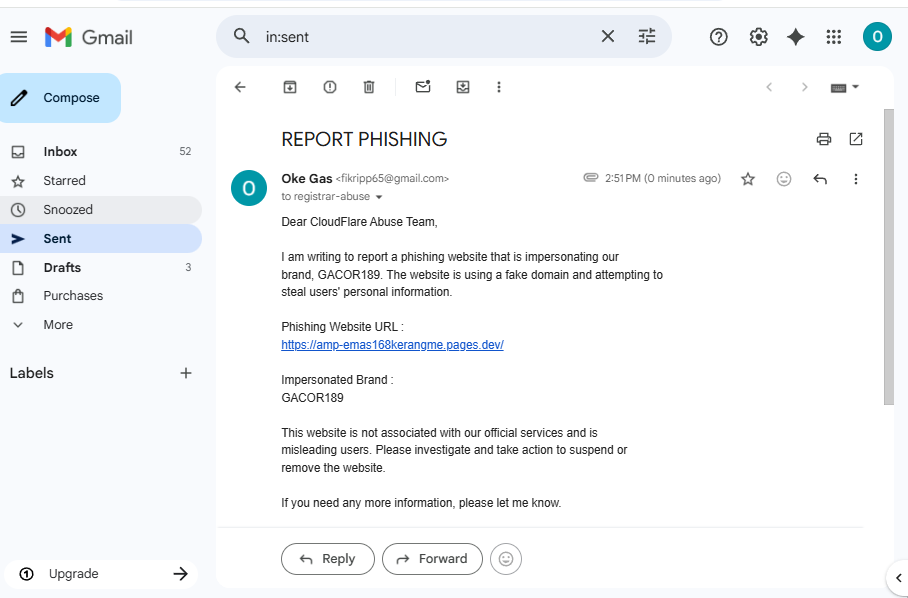The height and width of the screenshot is (598, 908).
Task: Open the toolbar More options menu
Action: 499,87
